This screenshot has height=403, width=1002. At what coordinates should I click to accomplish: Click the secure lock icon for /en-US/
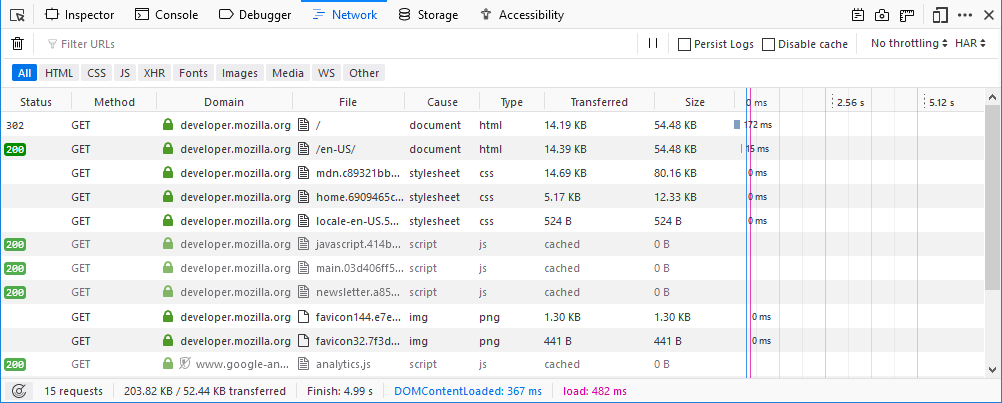(x=168, y=149)
